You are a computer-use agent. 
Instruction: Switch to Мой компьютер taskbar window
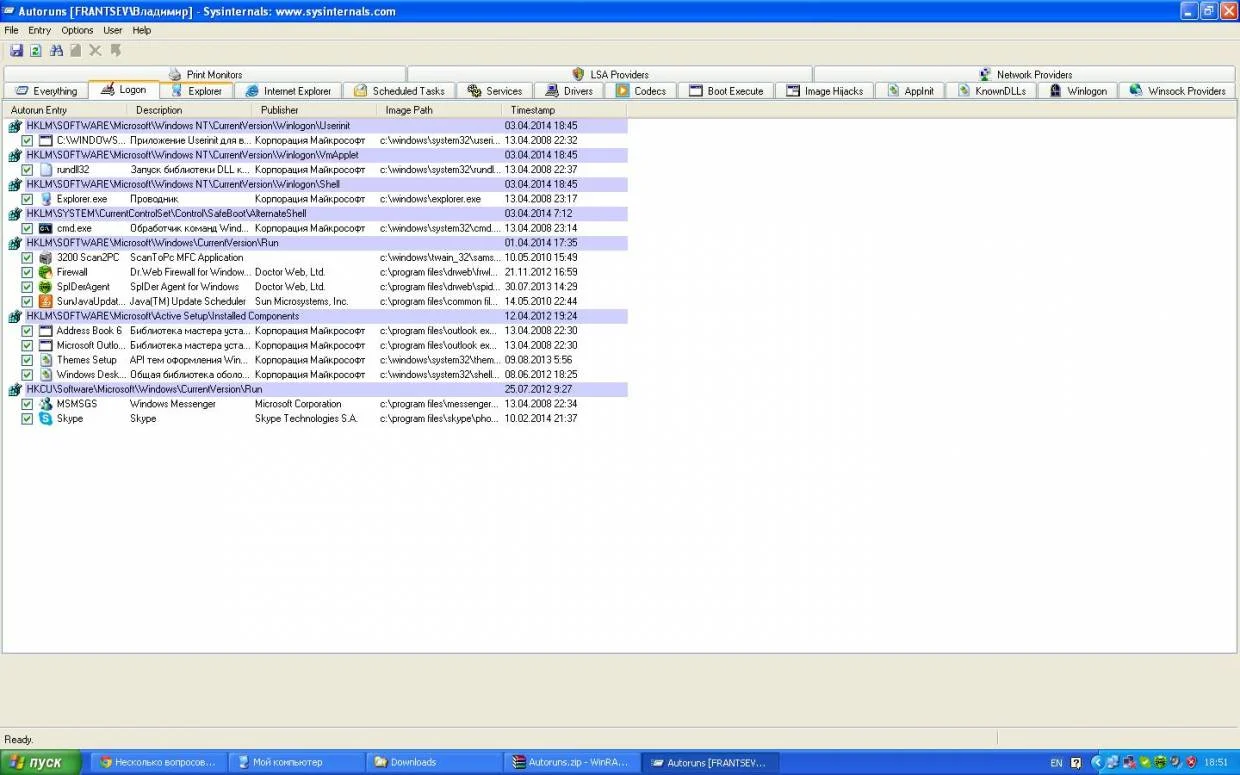click(x=295, y=762)
